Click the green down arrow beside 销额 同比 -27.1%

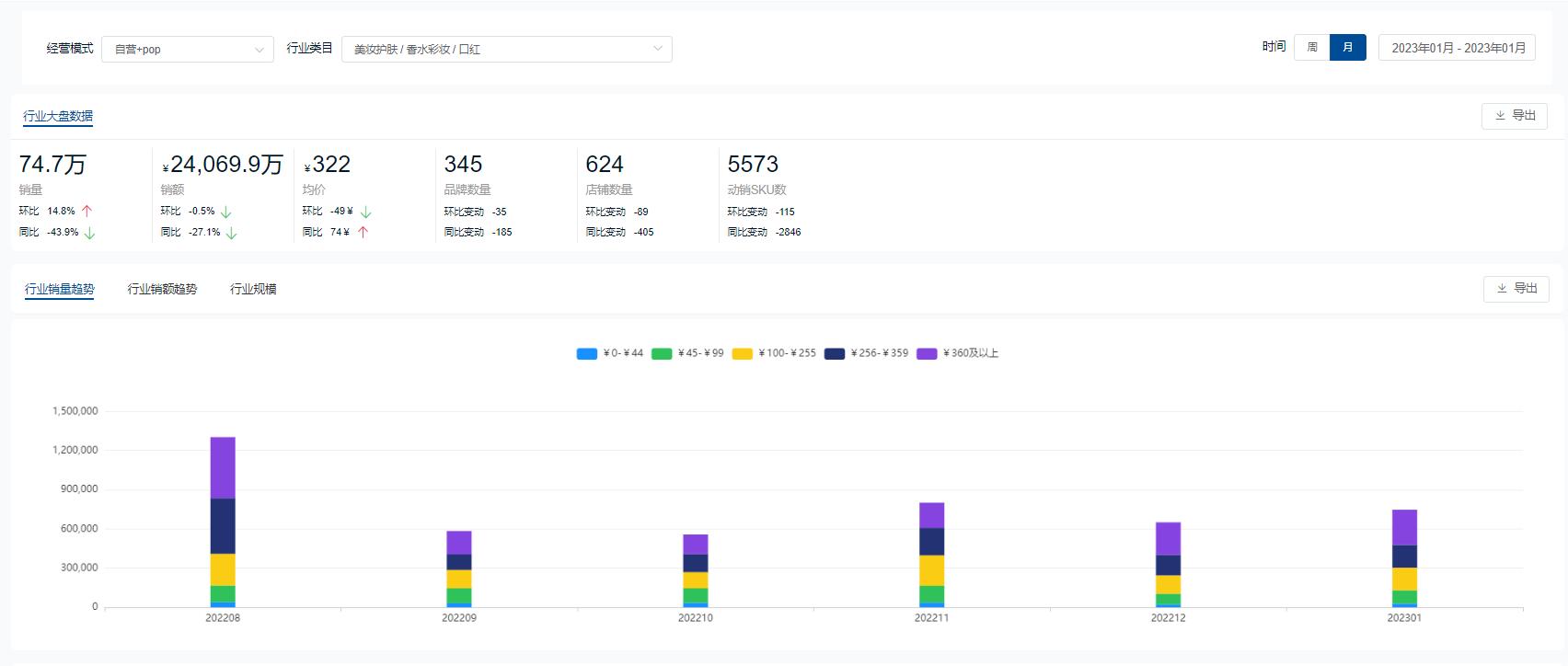click(x=232, y=233)
